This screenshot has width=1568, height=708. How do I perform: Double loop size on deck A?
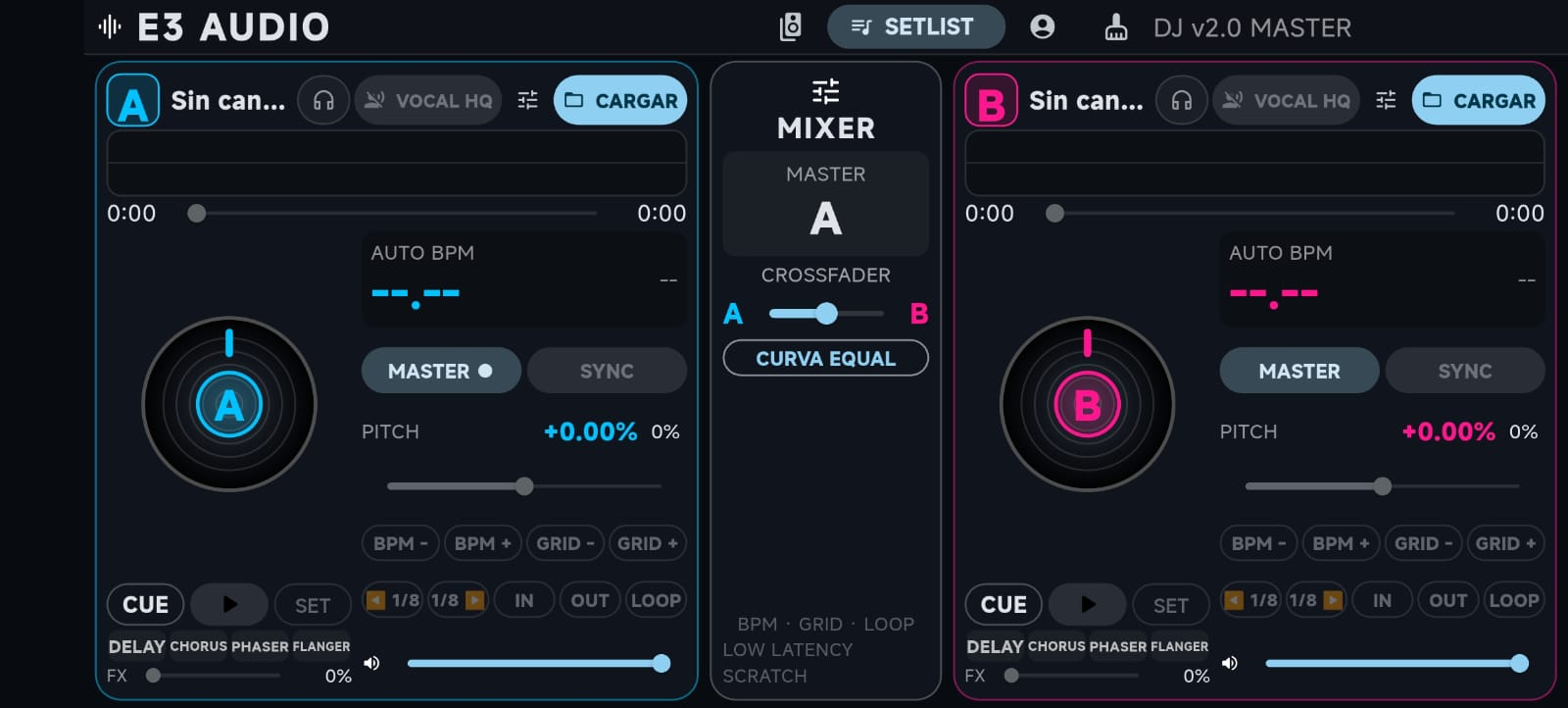click(458, 600)
